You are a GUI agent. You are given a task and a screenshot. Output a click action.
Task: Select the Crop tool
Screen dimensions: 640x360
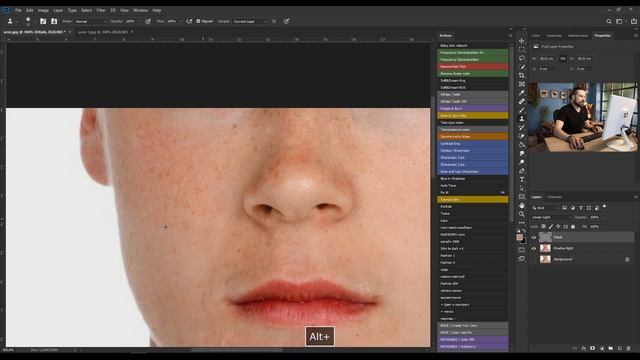pos(522,76)
